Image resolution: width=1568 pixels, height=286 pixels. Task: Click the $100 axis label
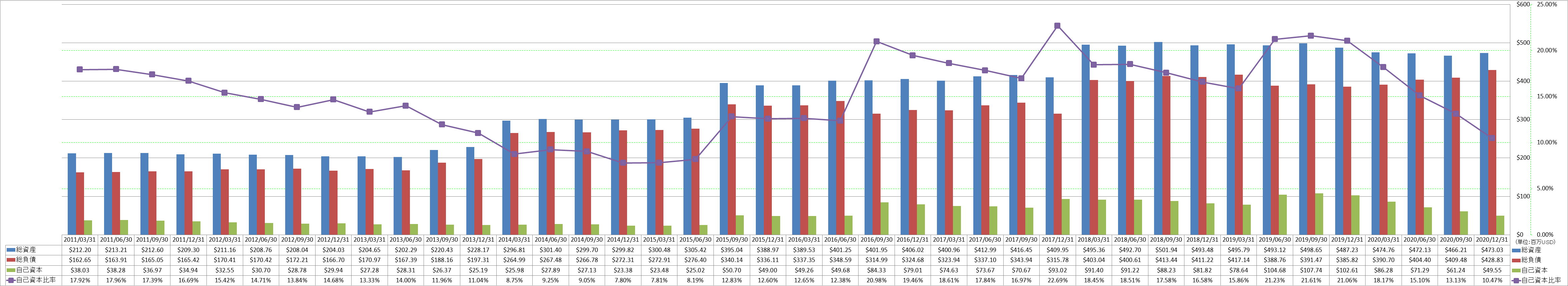coord(1524,196)
